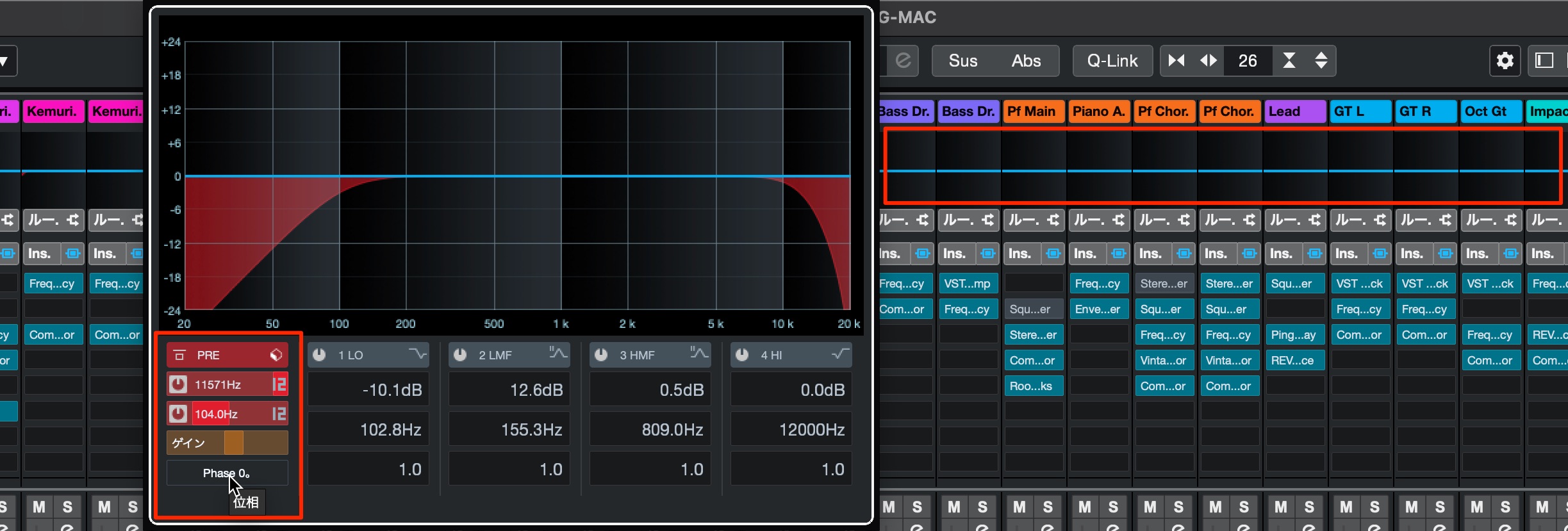The width and height of the screenshot is (1568, 531).
Task: Open the MixConsole settings gear
Action: click(1505, 61)
